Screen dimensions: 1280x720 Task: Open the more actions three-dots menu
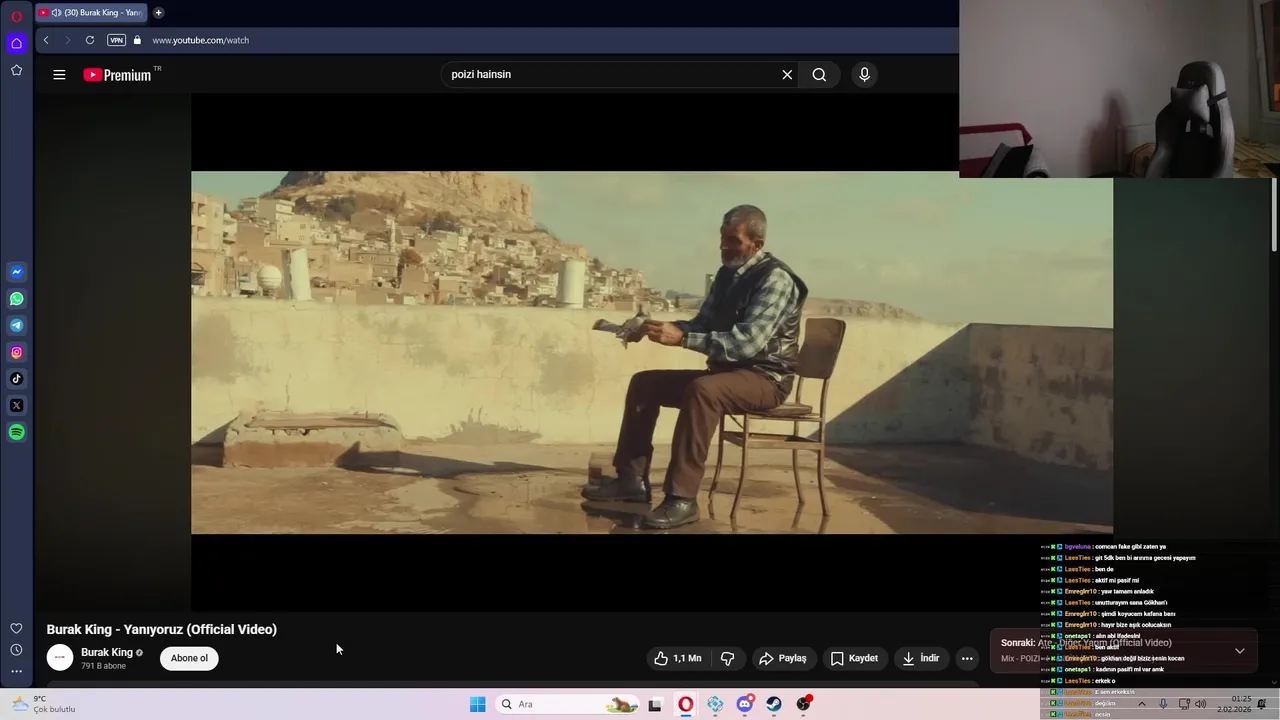tap(967, 658)
